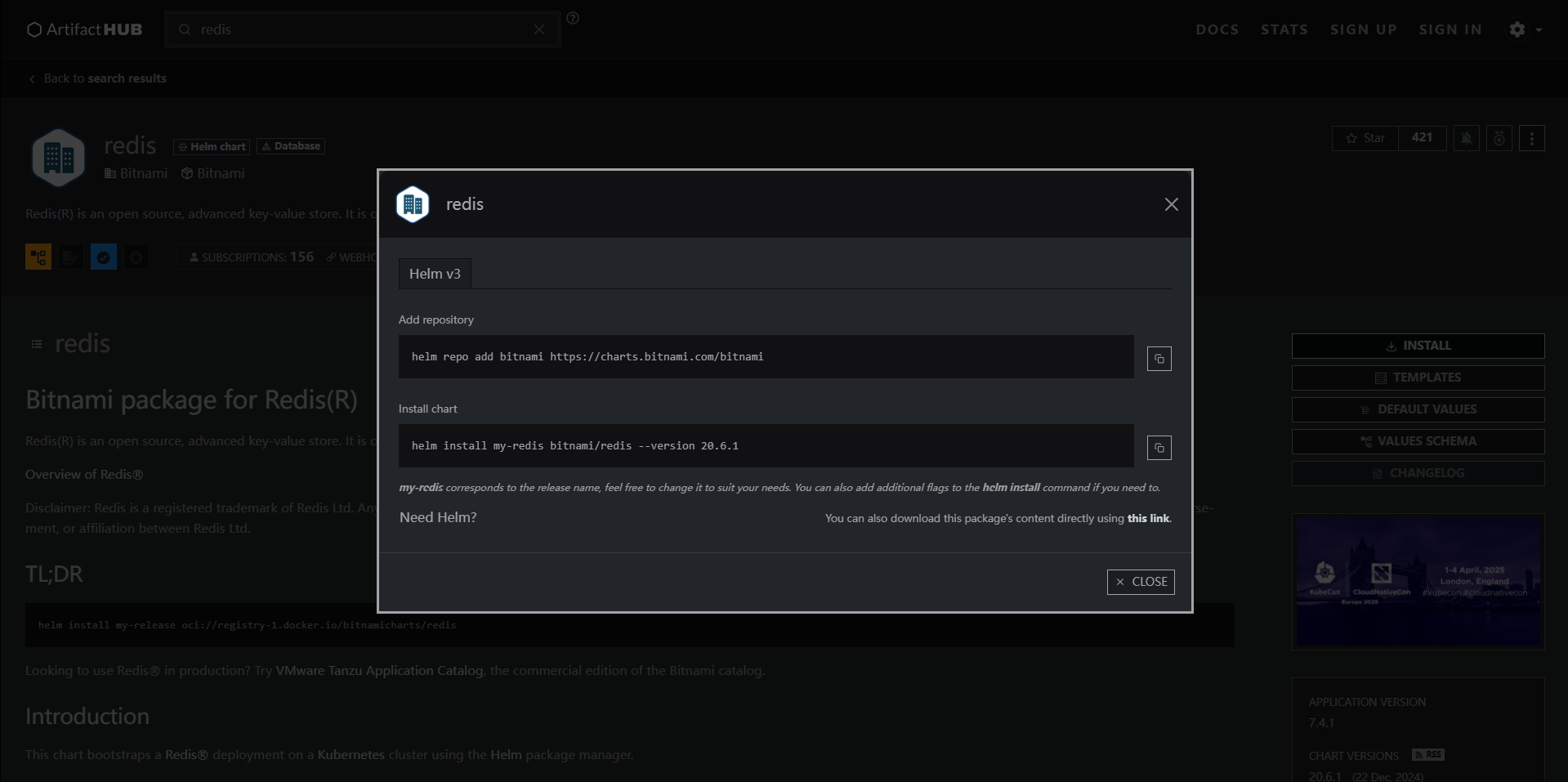The image size is (1568, 782).
Task: Click SIGN UP in the top bar
Action: click(x=1363, y=29)
